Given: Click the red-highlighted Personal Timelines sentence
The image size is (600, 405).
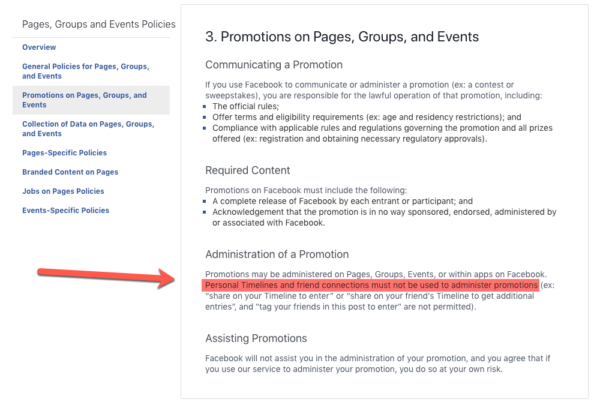Looking at the screenshot, I should point(370,286).
